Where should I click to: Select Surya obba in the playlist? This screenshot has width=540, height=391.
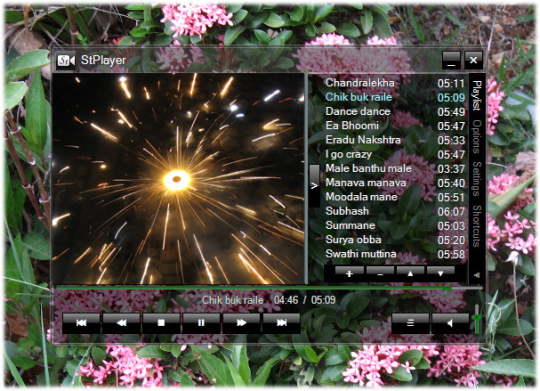[395, 240]
